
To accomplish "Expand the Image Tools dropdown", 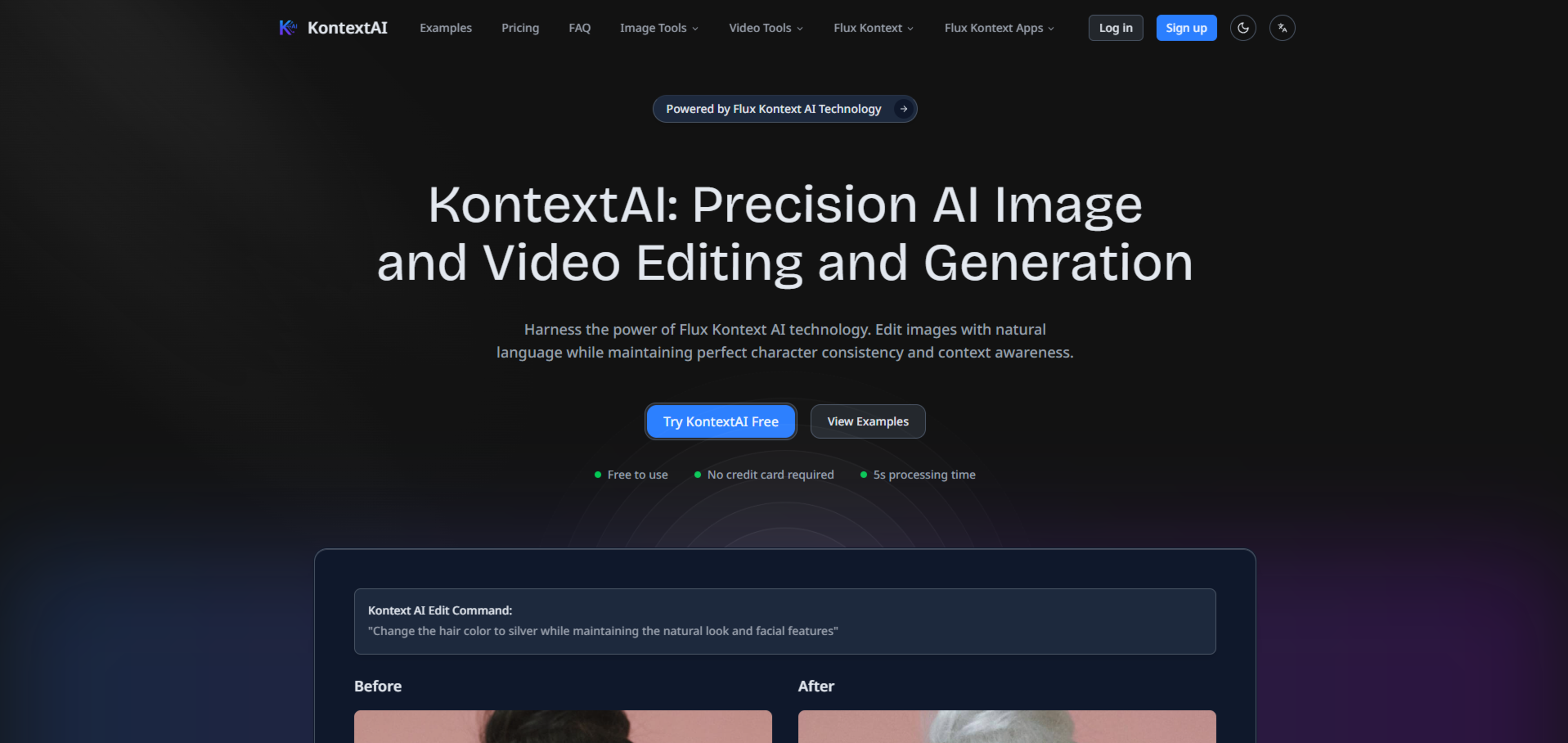I will (659, 28).
